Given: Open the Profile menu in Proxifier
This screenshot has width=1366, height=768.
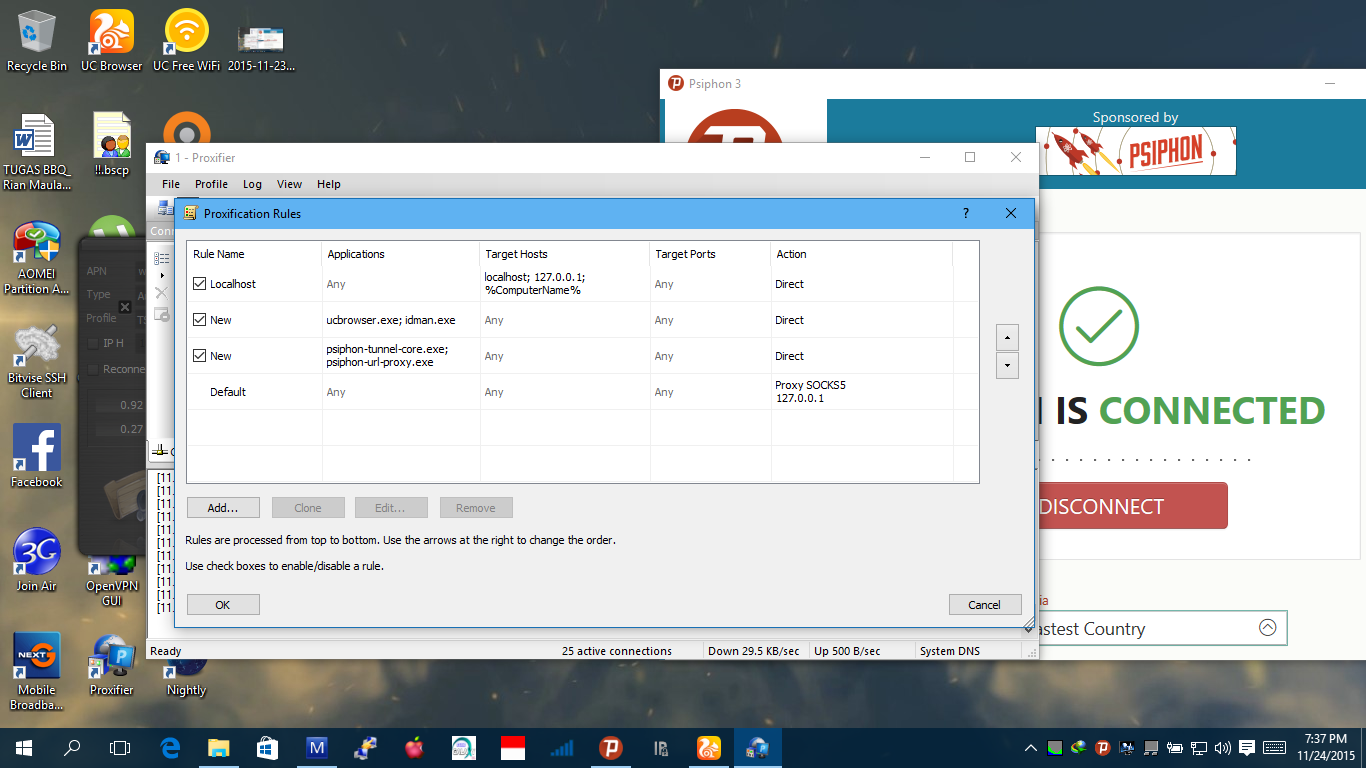Looking at the screenshot, I should click(x=211, y=184).
